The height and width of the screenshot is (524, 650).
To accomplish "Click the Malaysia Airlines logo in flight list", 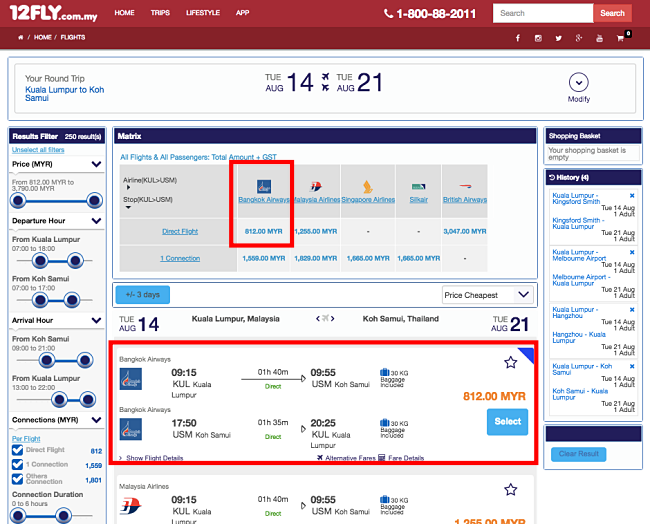I will coord(131,506).
